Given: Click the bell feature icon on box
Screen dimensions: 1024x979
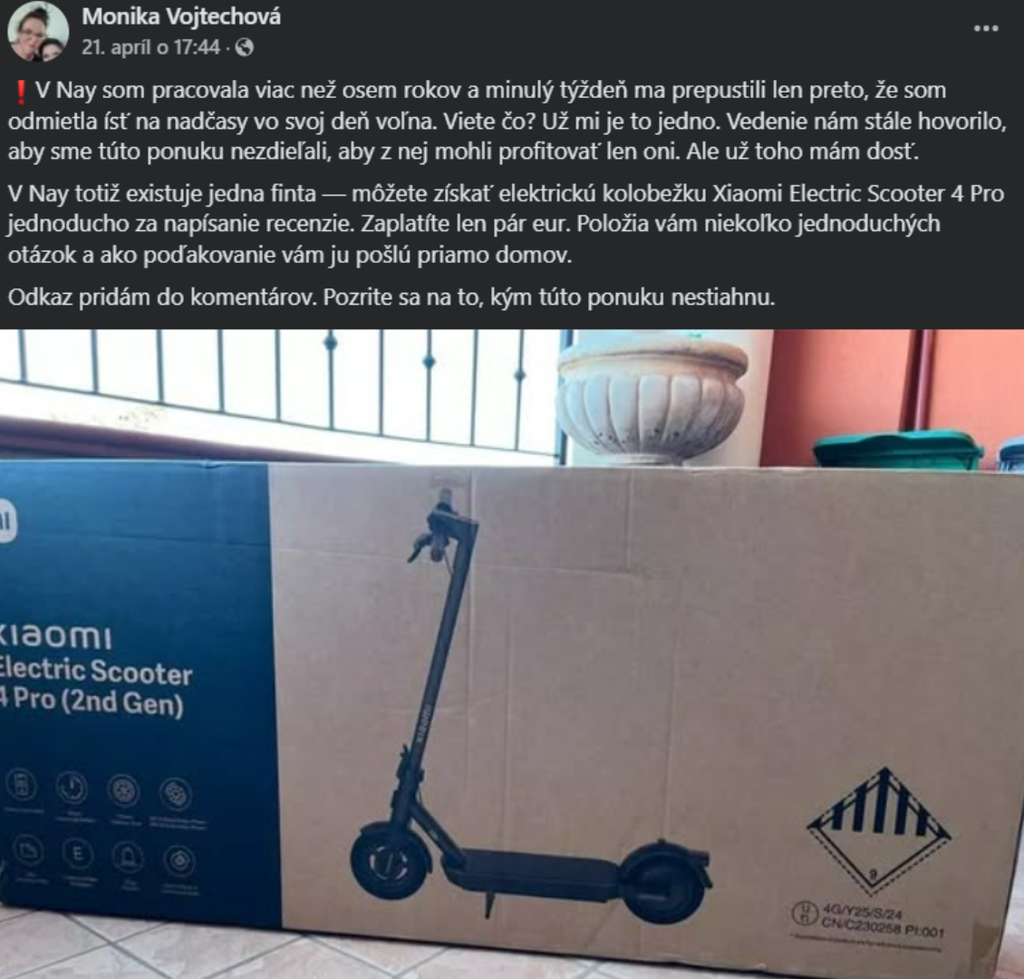Looking at the screenshot, I should tap(128, 856).
